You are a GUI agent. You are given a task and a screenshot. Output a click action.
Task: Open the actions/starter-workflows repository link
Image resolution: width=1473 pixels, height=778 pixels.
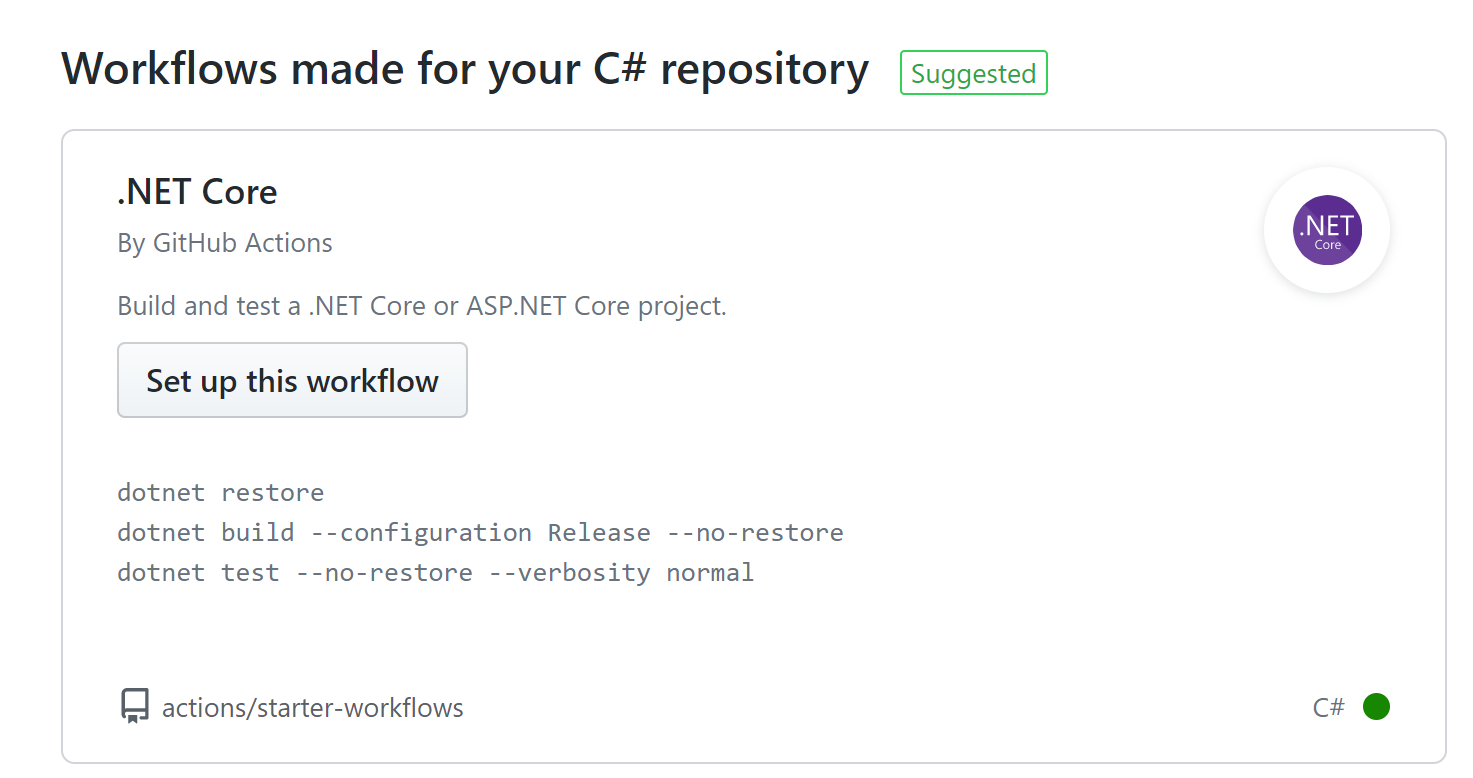312,708
